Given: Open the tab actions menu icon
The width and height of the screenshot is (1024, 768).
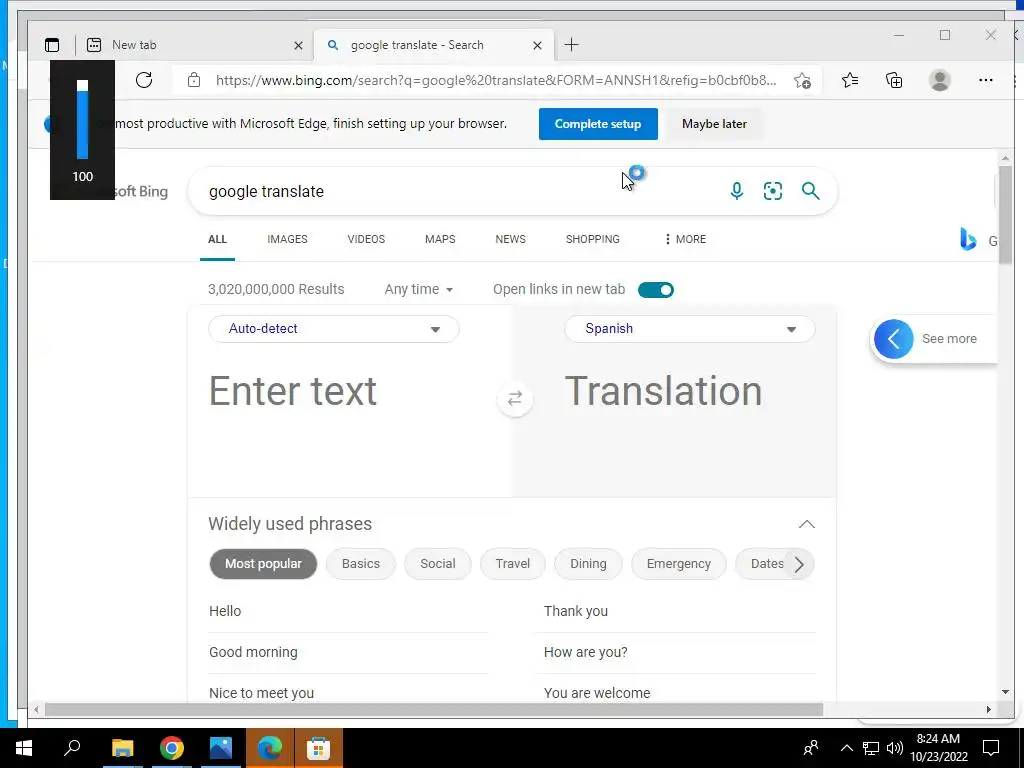Looking at the screenshot, I should (52, 45).
